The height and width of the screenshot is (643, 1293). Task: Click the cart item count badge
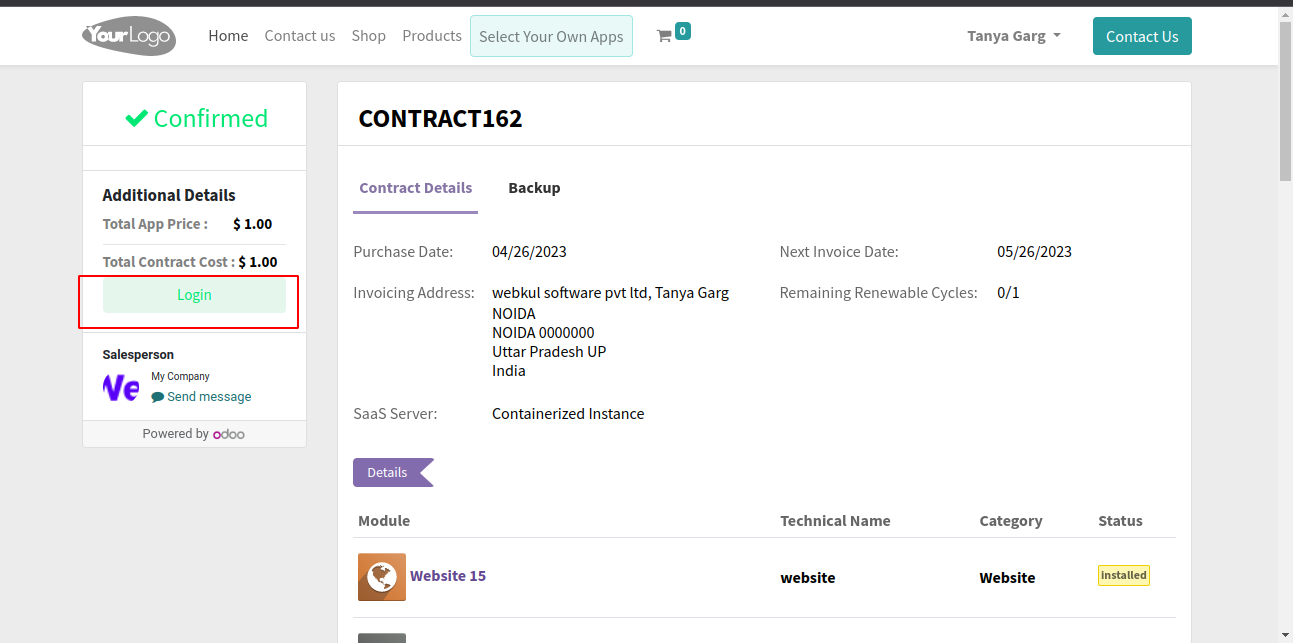(683, 31)
